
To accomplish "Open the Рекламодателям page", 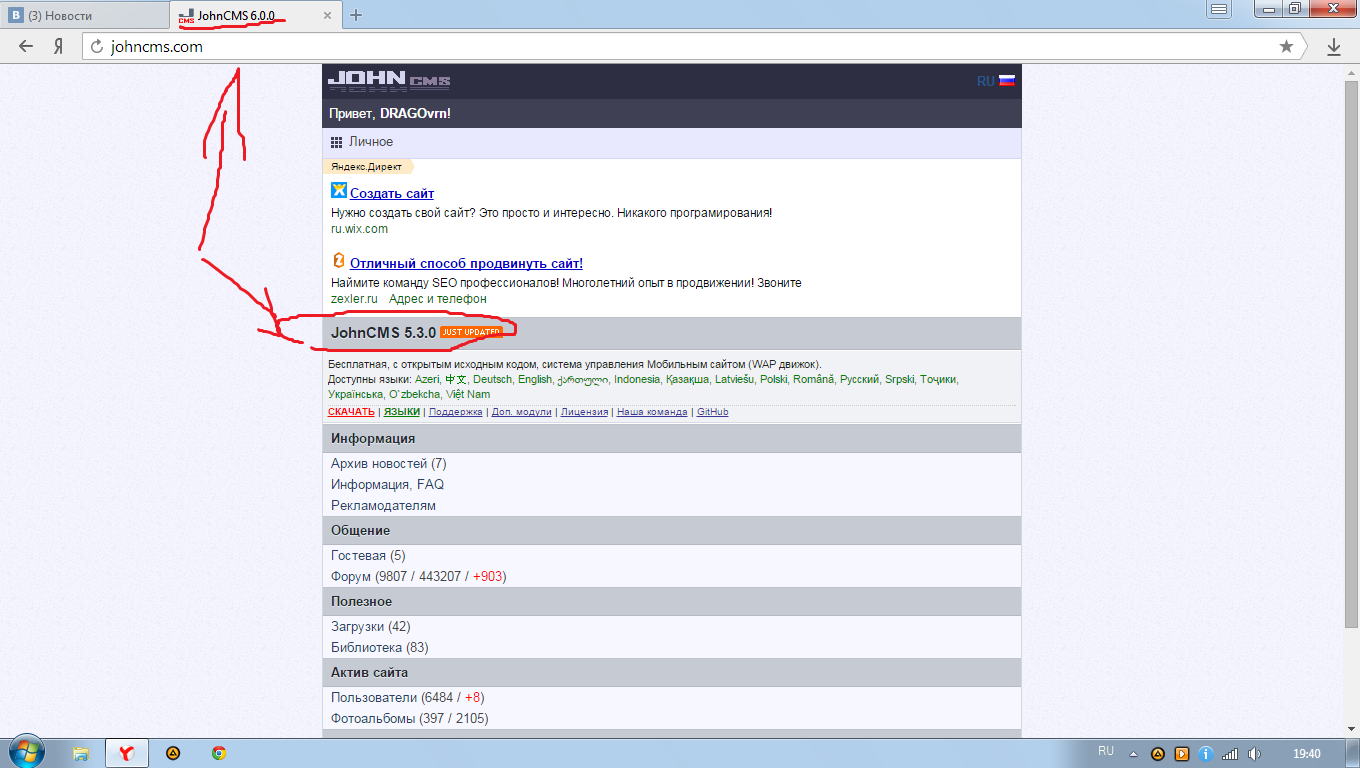I will tap(384, 505).
